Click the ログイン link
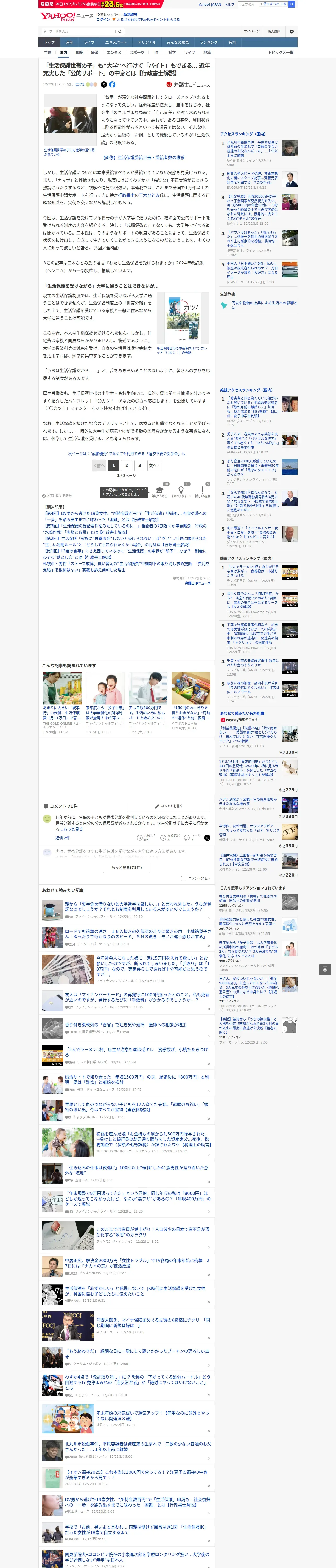Screen dimensions: 336x1568 click(x=103, y=20)
